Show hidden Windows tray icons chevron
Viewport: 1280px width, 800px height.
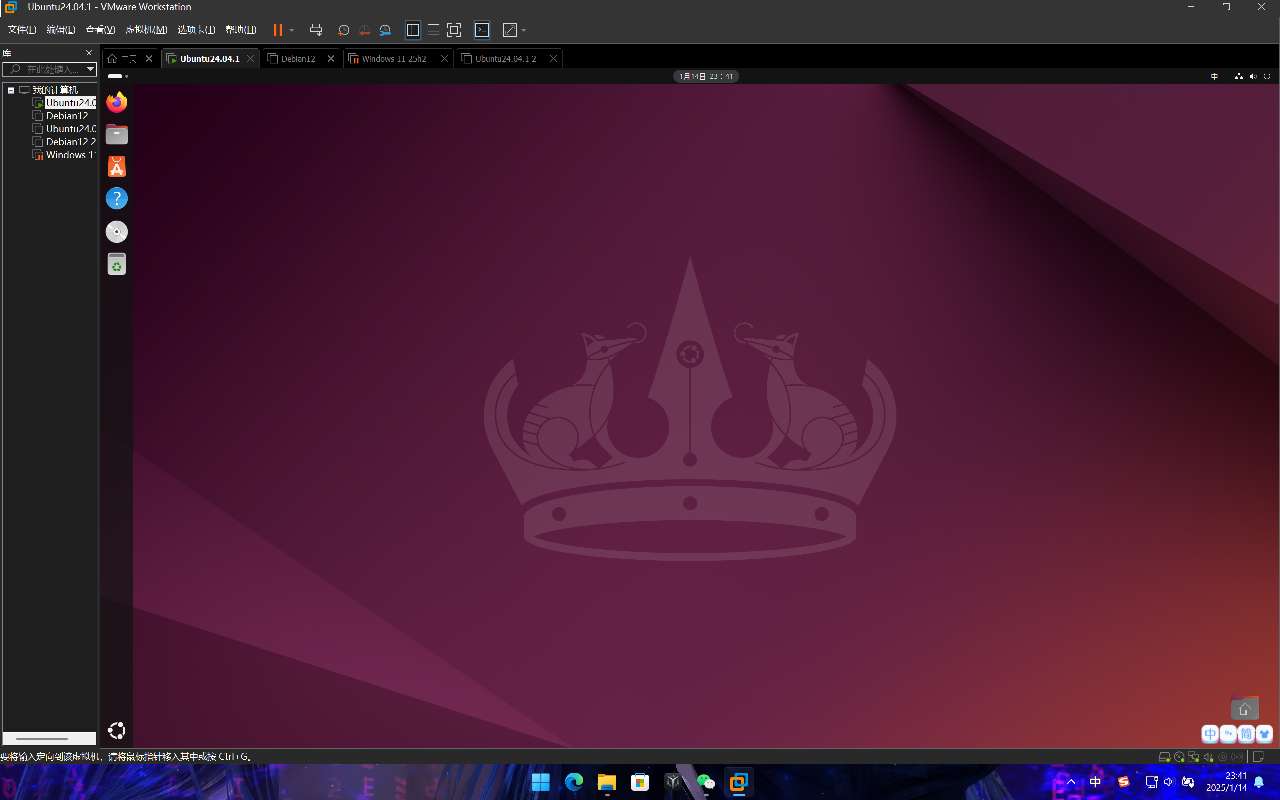click(1072, 782)
